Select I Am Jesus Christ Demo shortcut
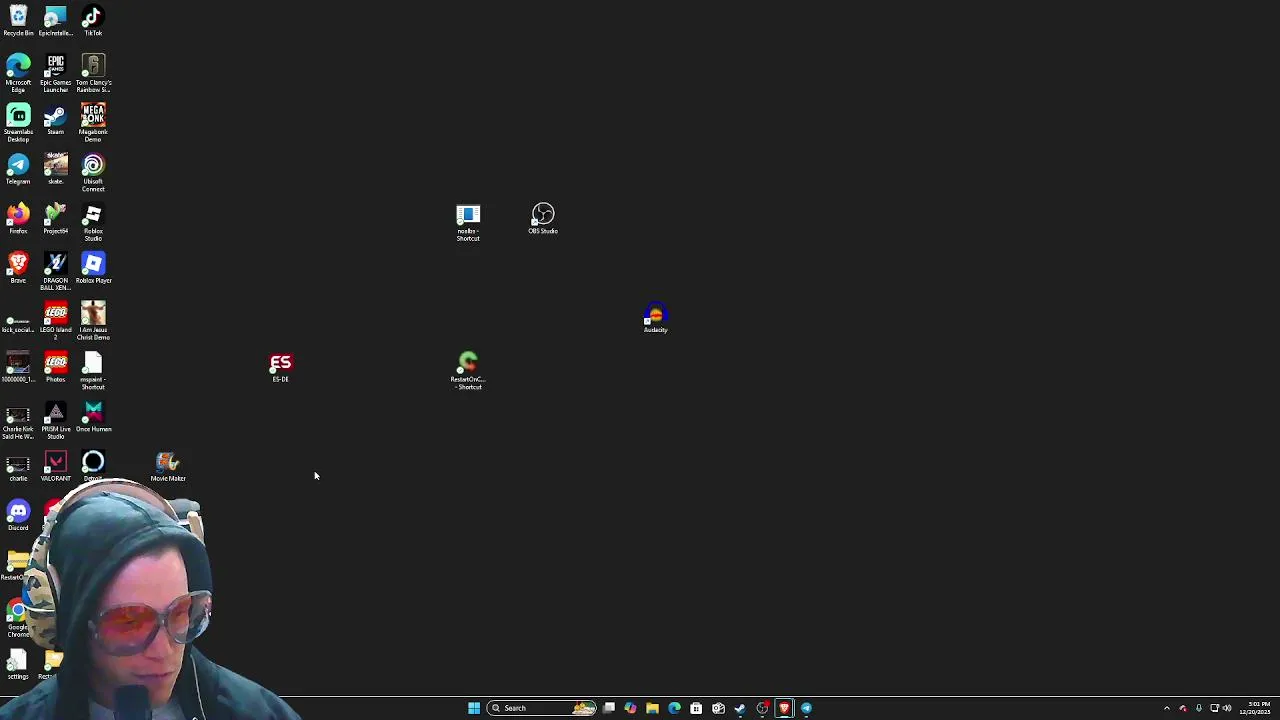 coord(93,321)
